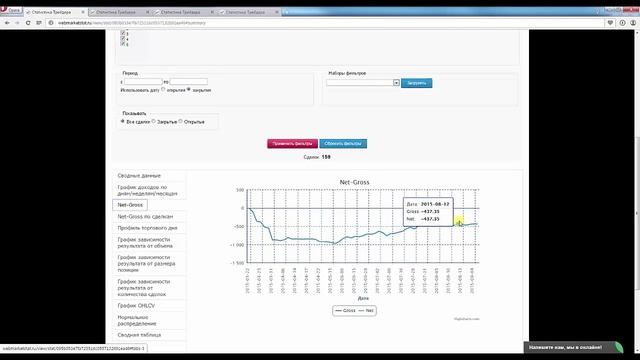Click the blue Загрузить button
The height and width of the screenshot is (360, 640).
[x=416, y=83]
